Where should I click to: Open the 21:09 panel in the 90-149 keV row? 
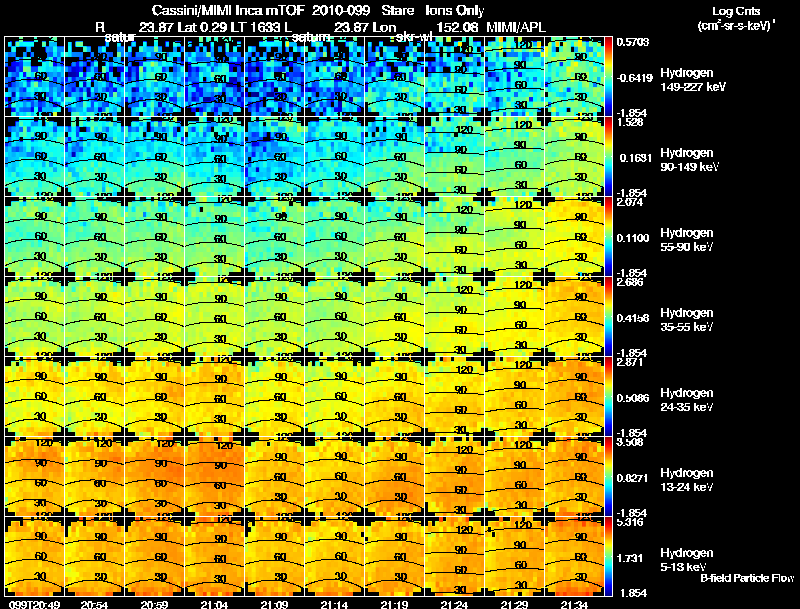pyautogui.click(x=274, y=157)
